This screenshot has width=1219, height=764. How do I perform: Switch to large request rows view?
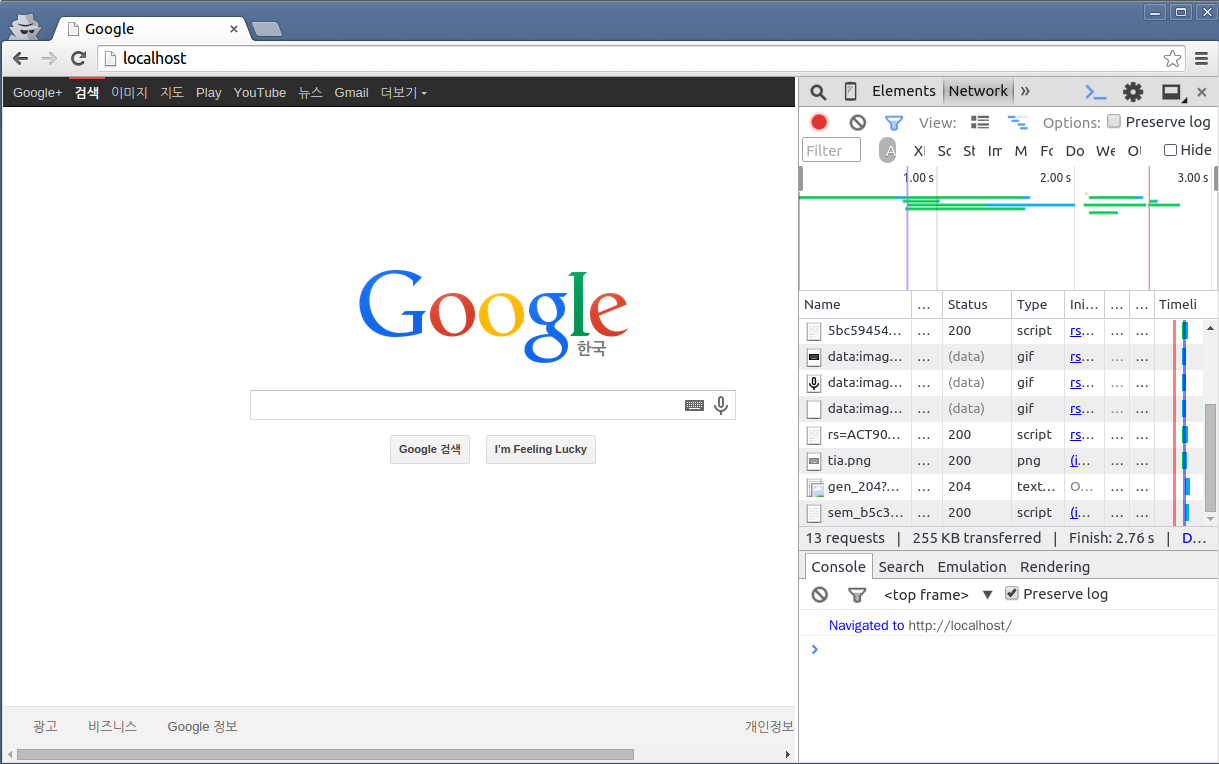pos(980,122)
